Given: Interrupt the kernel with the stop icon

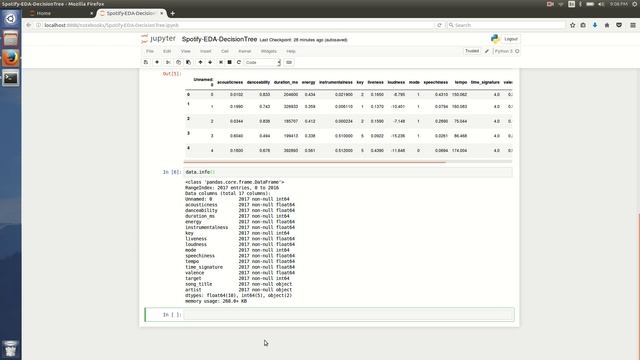Looking at the screenshot, I should tap(229, 62).
